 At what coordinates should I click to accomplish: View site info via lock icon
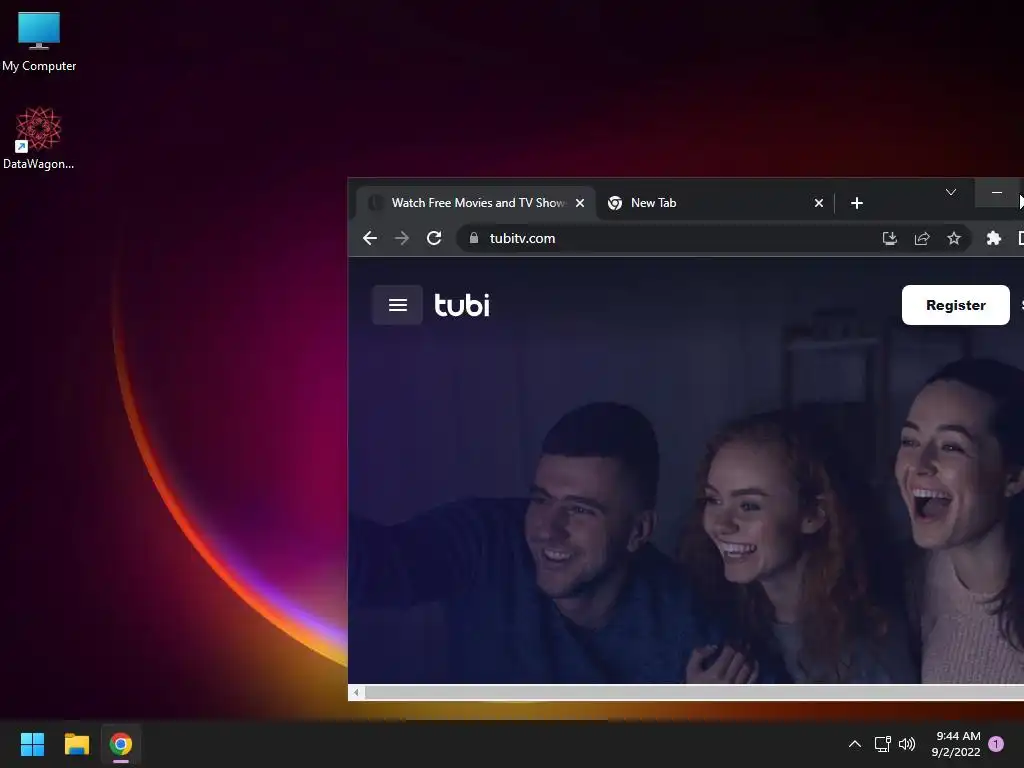[474, 238]
